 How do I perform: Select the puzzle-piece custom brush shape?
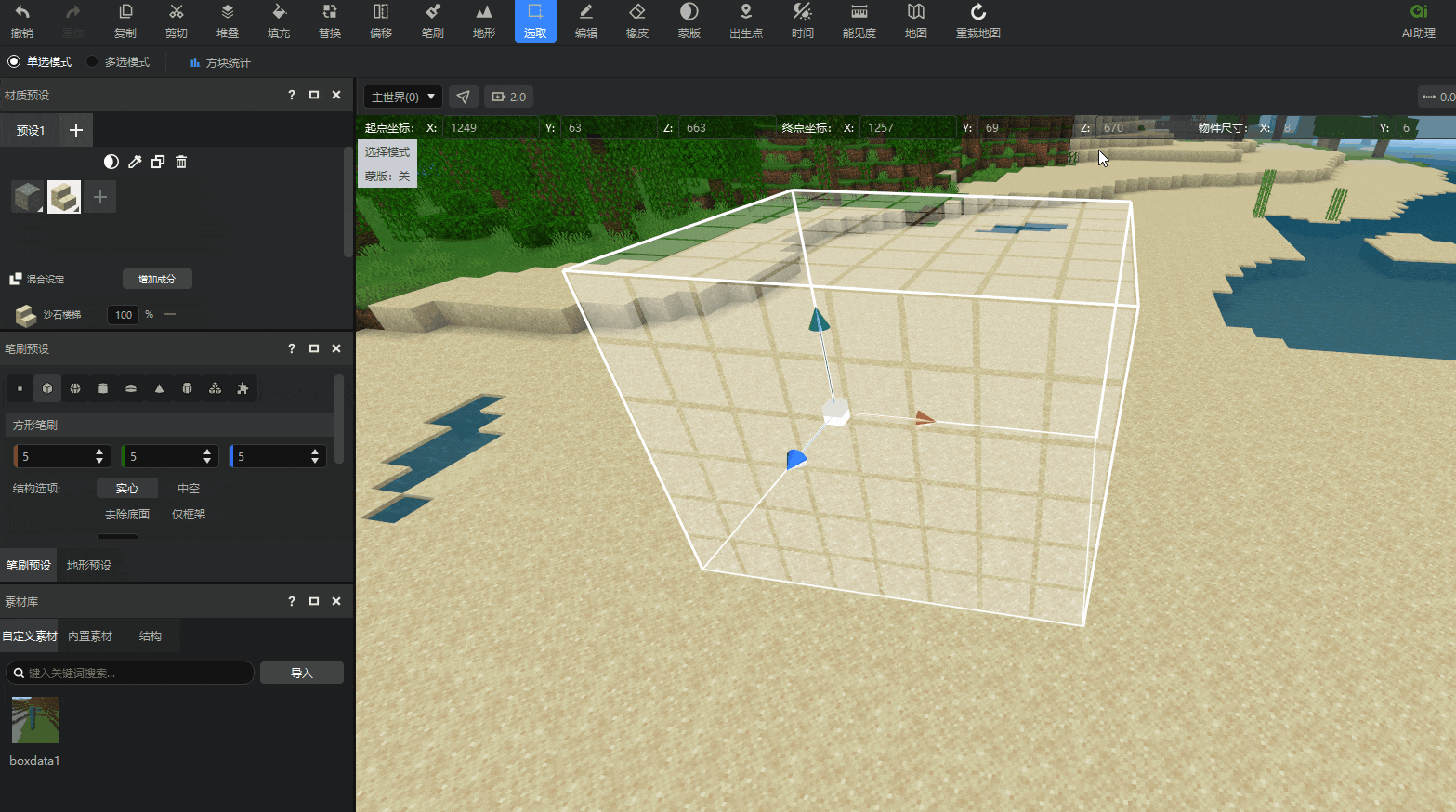click(x=243, y=388)
